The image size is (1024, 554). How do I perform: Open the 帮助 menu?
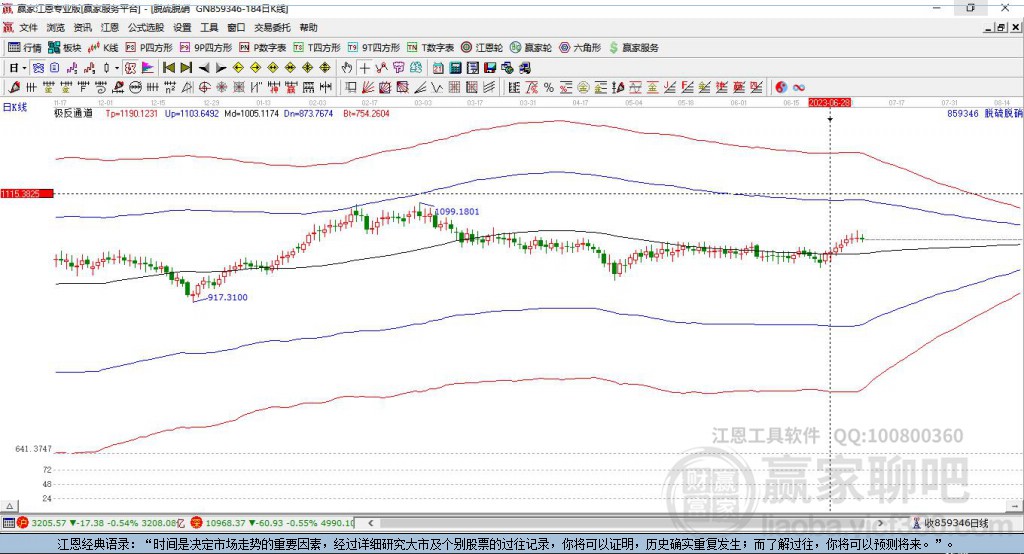coord(308,27)
